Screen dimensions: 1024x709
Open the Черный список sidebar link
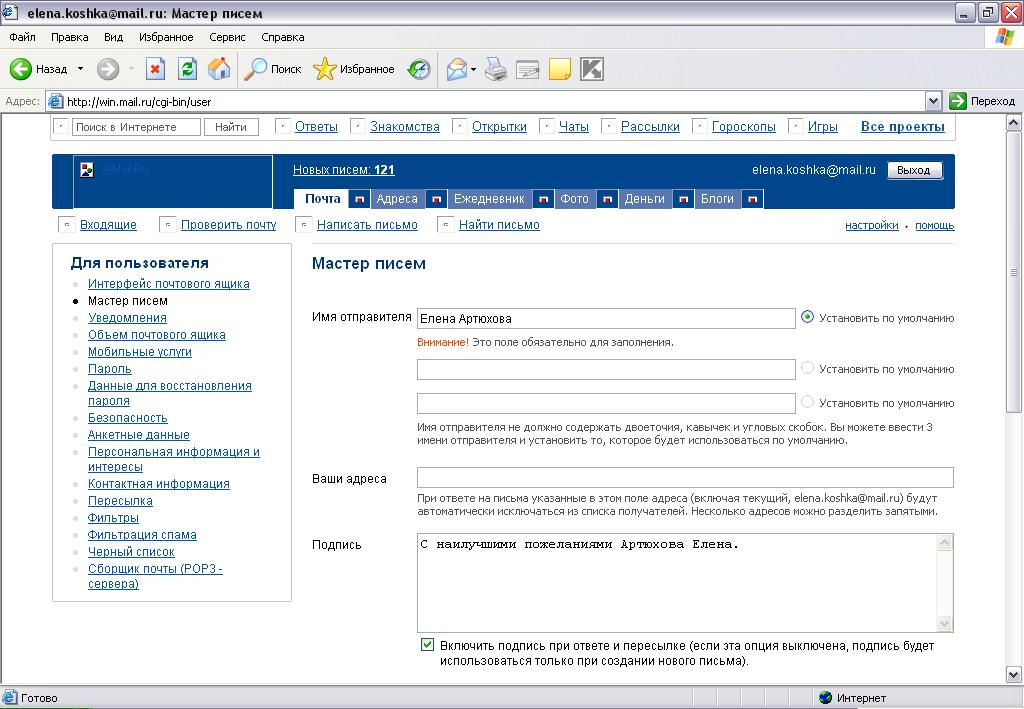(x=131, y=552)
